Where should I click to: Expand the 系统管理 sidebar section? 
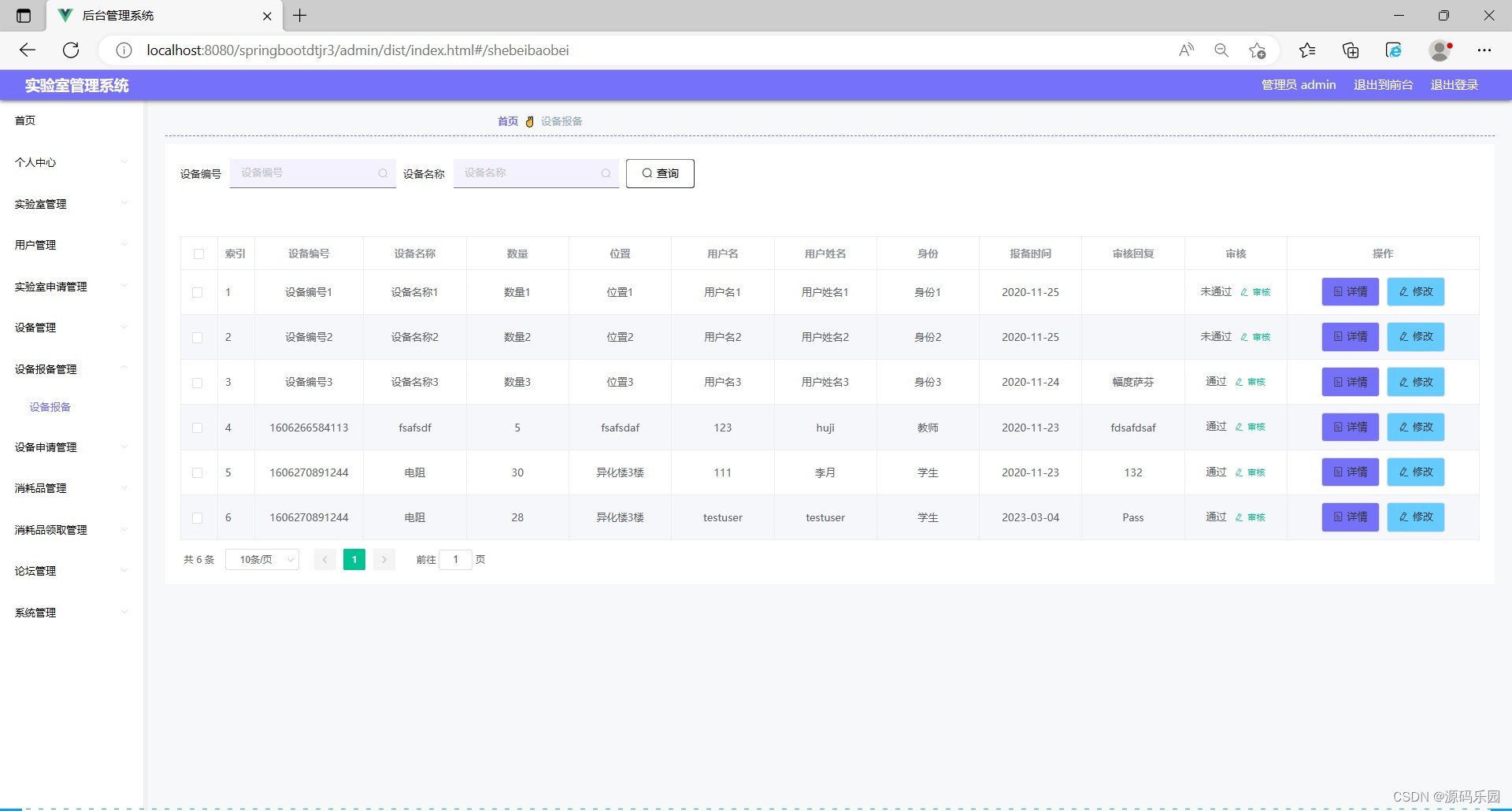pyautogui.click(x=35, y=612)
